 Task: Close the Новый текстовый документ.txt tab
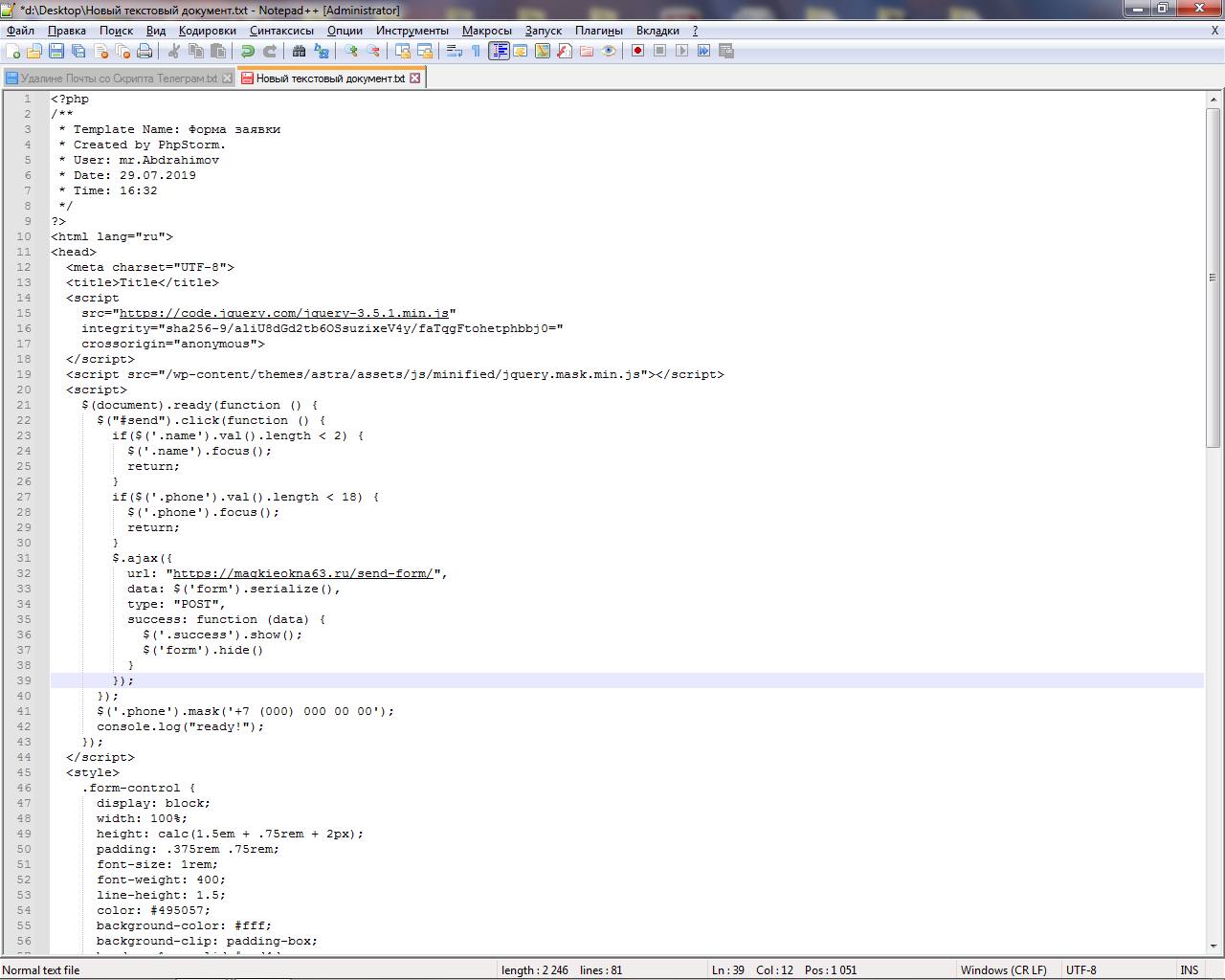[x=415, y=78]
